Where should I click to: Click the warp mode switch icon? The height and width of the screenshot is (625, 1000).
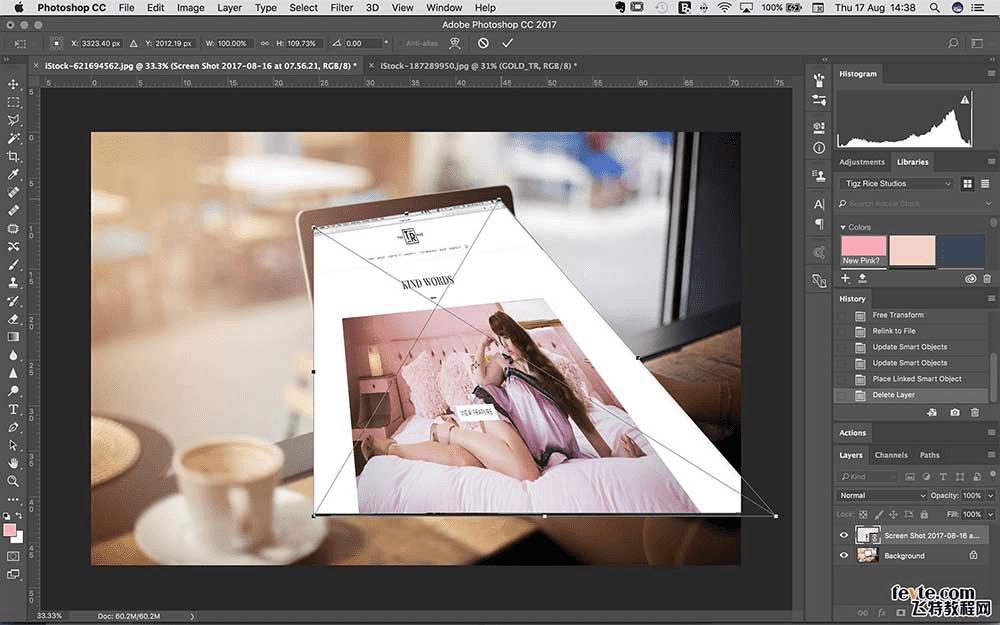point(454,43)
